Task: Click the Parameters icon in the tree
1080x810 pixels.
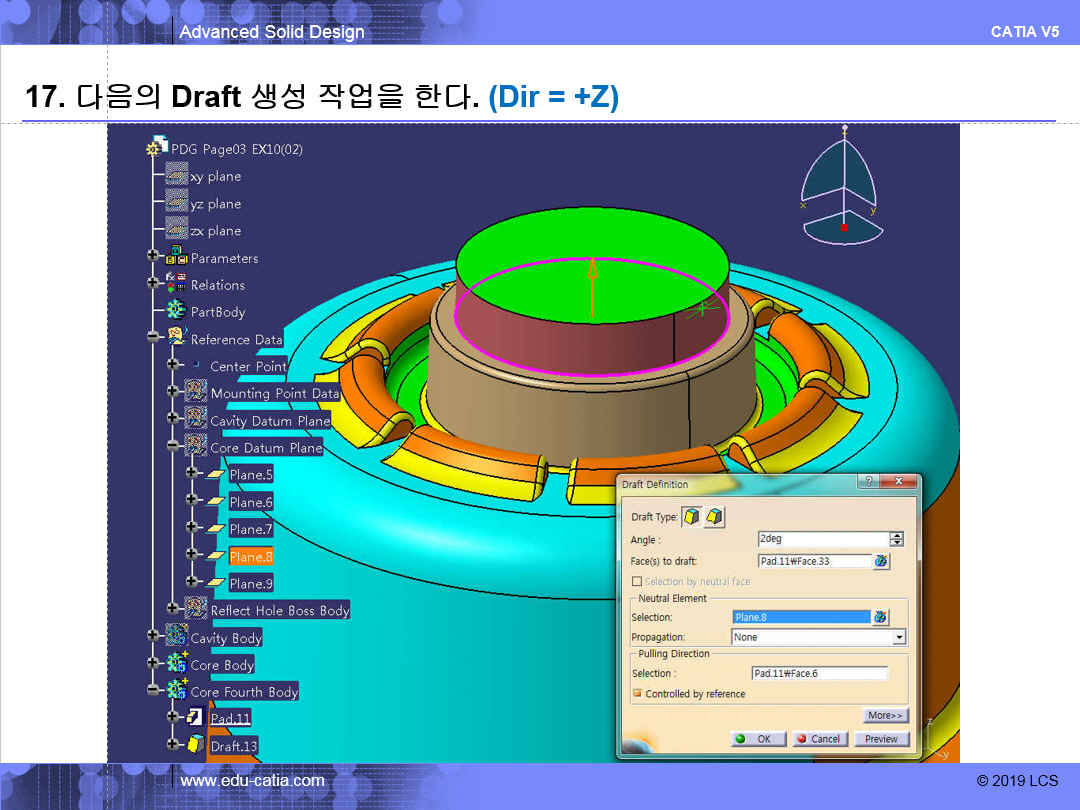Action: coord(177,257)
